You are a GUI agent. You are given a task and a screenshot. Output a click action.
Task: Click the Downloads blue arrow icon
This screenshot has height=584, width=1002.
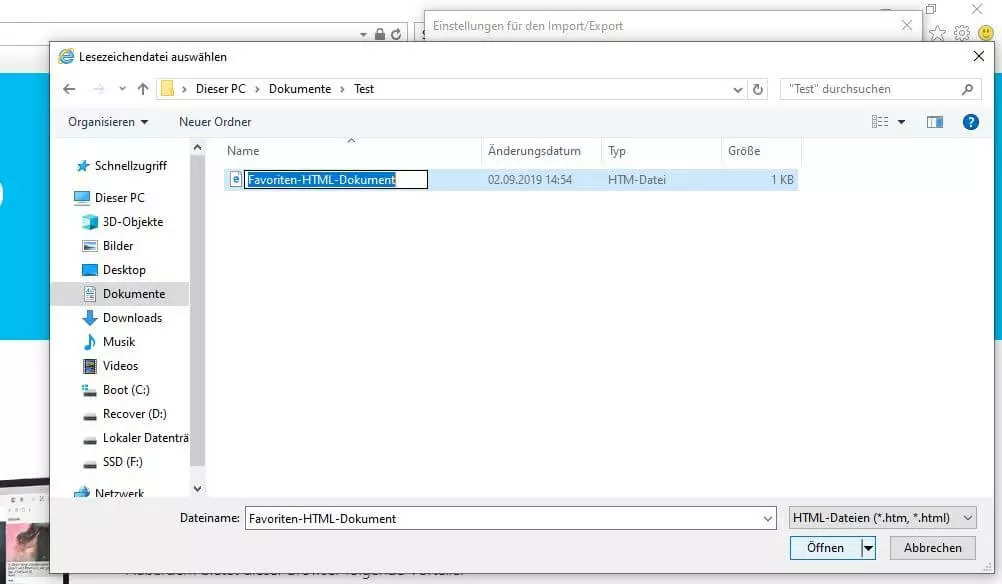[89, 318]
